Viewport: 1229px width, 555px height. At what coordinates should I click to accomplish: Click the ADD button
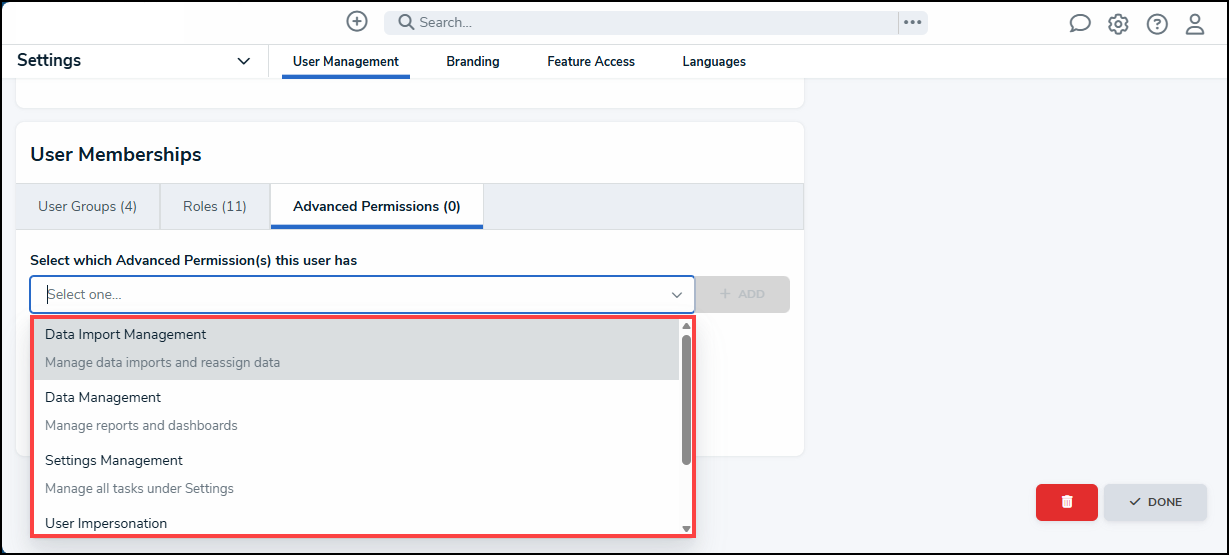point(742,295)
